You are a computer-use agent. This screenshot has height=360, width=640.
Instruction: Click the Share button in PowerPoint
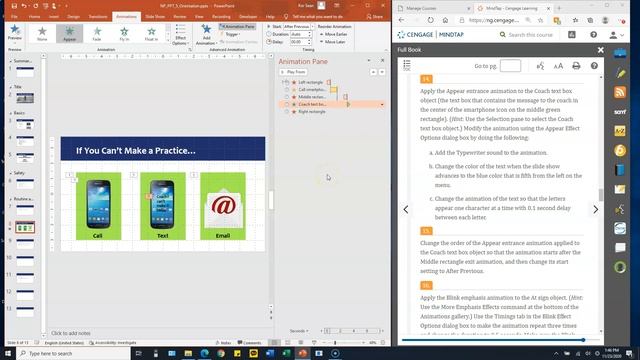point(374,17)
